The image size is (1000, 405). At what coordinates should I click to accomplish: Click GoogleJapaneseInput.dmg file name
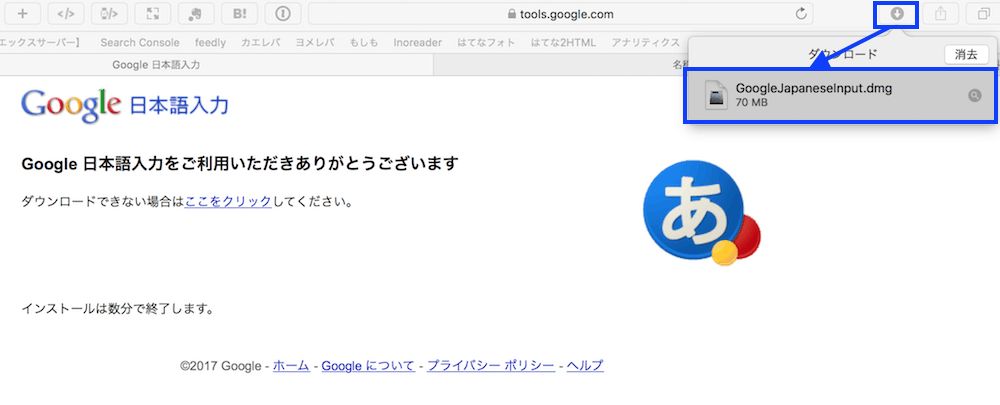point(813,89)
